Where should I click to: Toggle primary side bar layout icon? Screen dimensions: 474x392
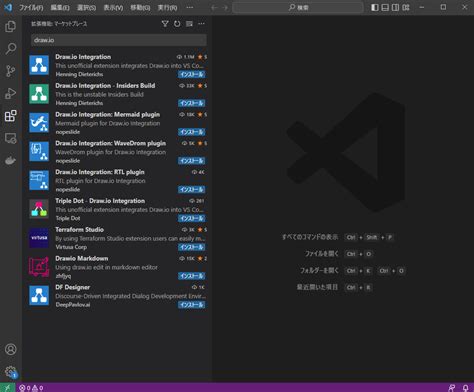pos(375,7)
